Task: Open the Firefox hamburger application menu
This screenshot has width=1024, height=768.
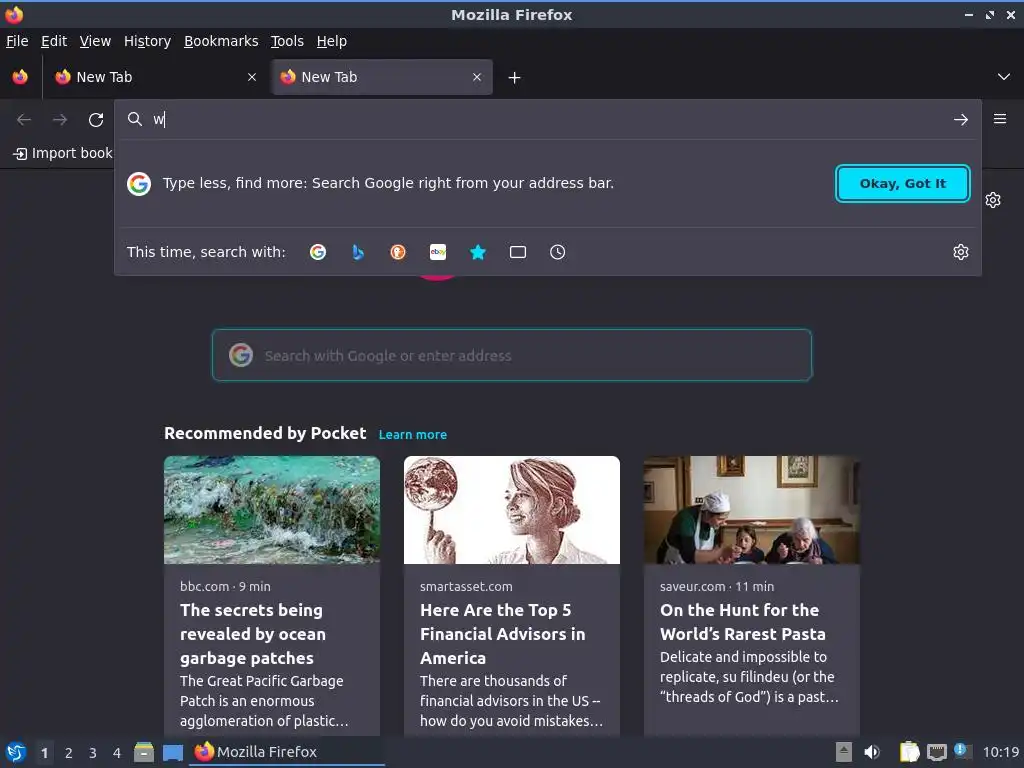Action: (x=1000, y=119)
